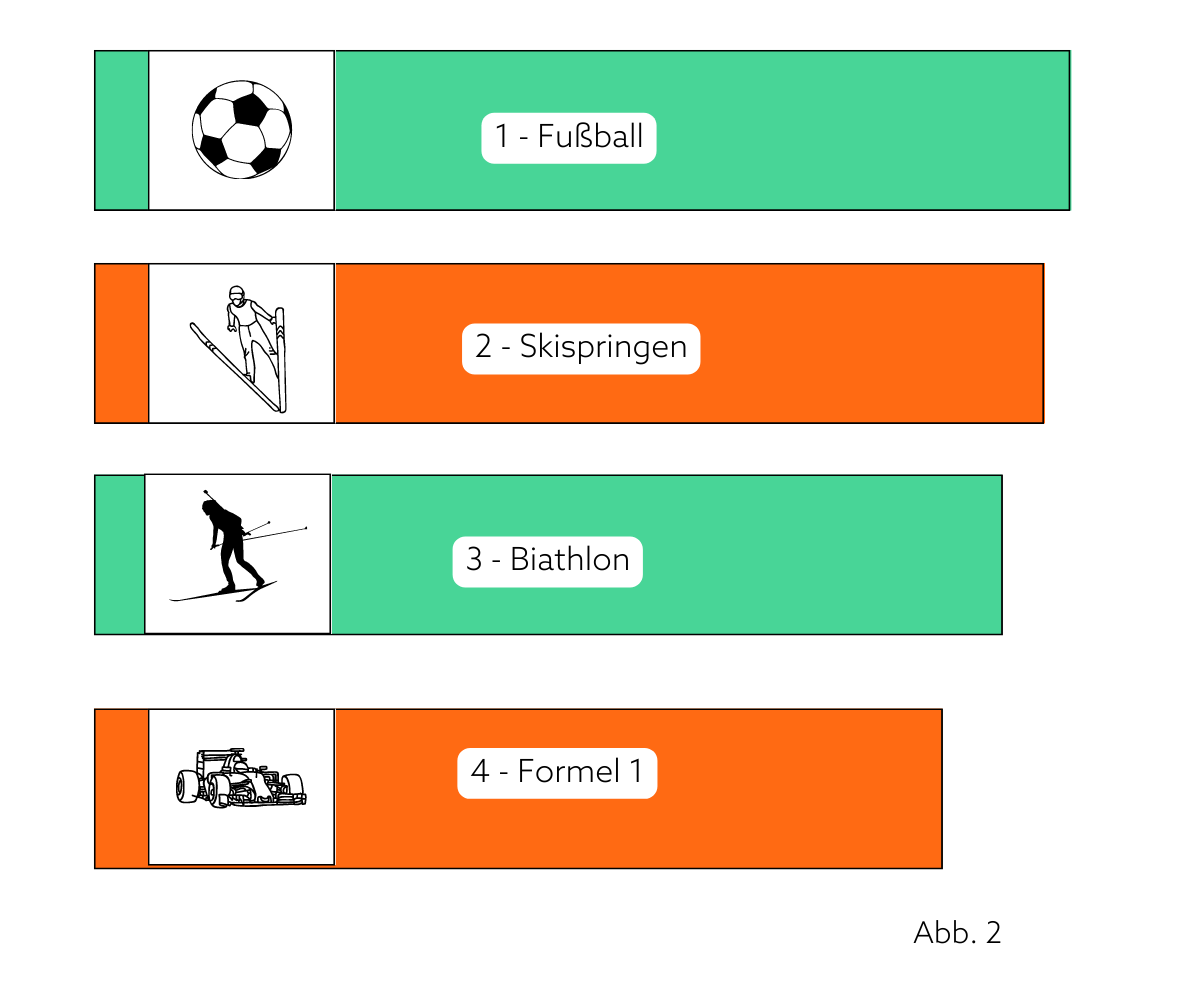
Task: Click green strip left of biathlon image
Action: tap(120, 555)
